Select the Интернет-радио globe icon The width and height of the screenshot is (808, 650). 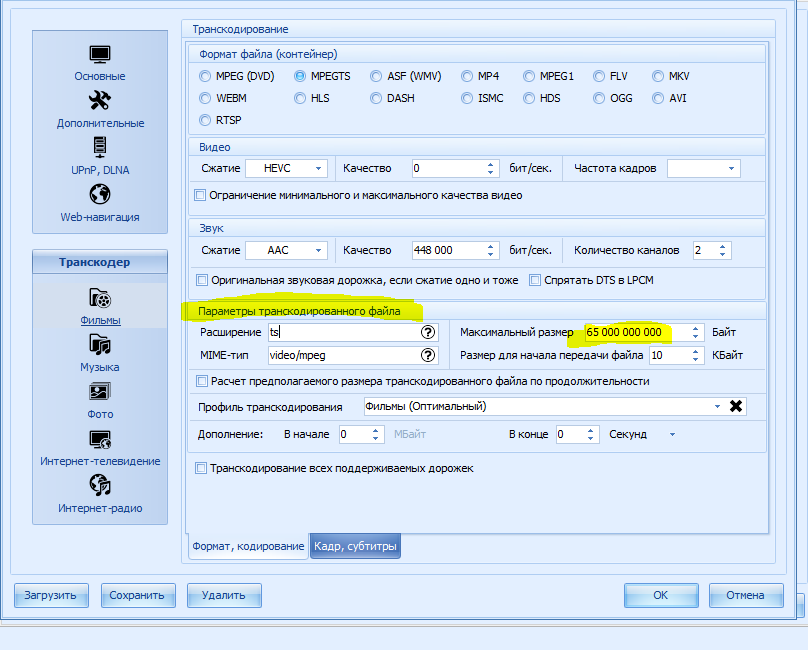100,485
